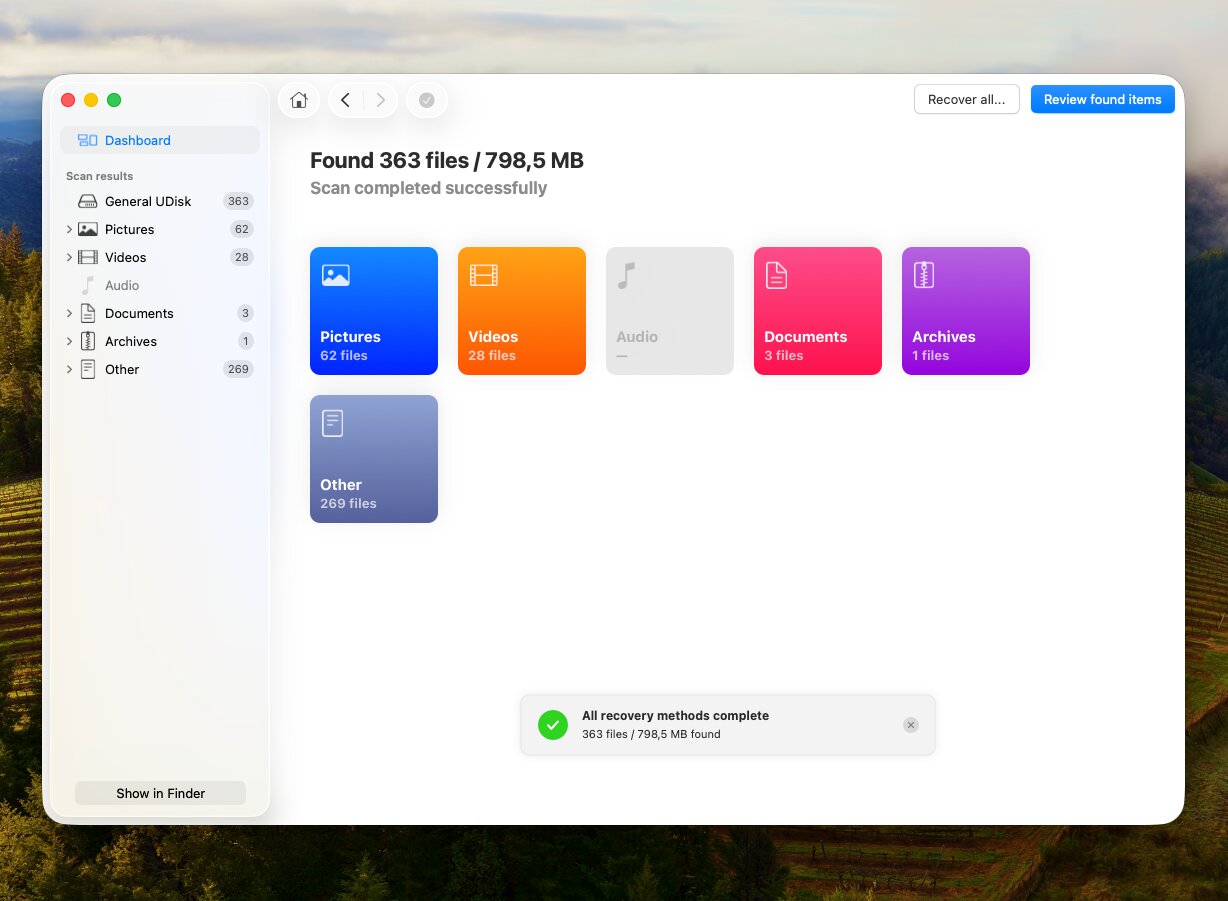Select General UDisk scan result

pyautogui.click(x=160, y=201)
